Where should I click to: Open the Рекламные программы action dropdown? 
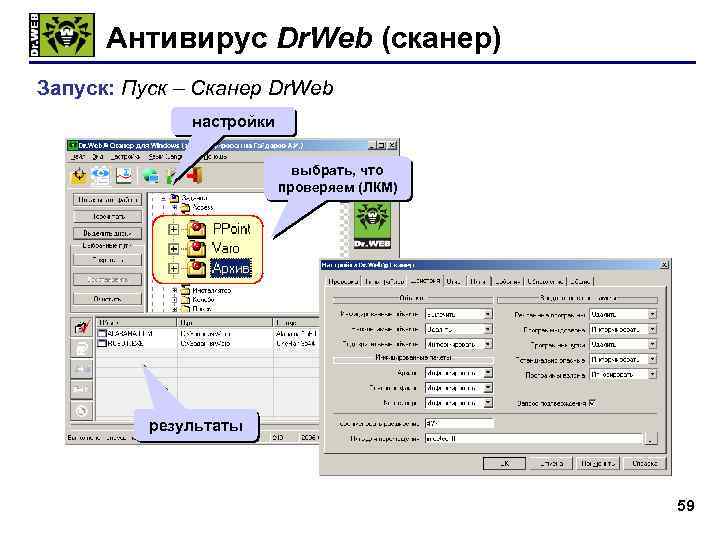623,315
